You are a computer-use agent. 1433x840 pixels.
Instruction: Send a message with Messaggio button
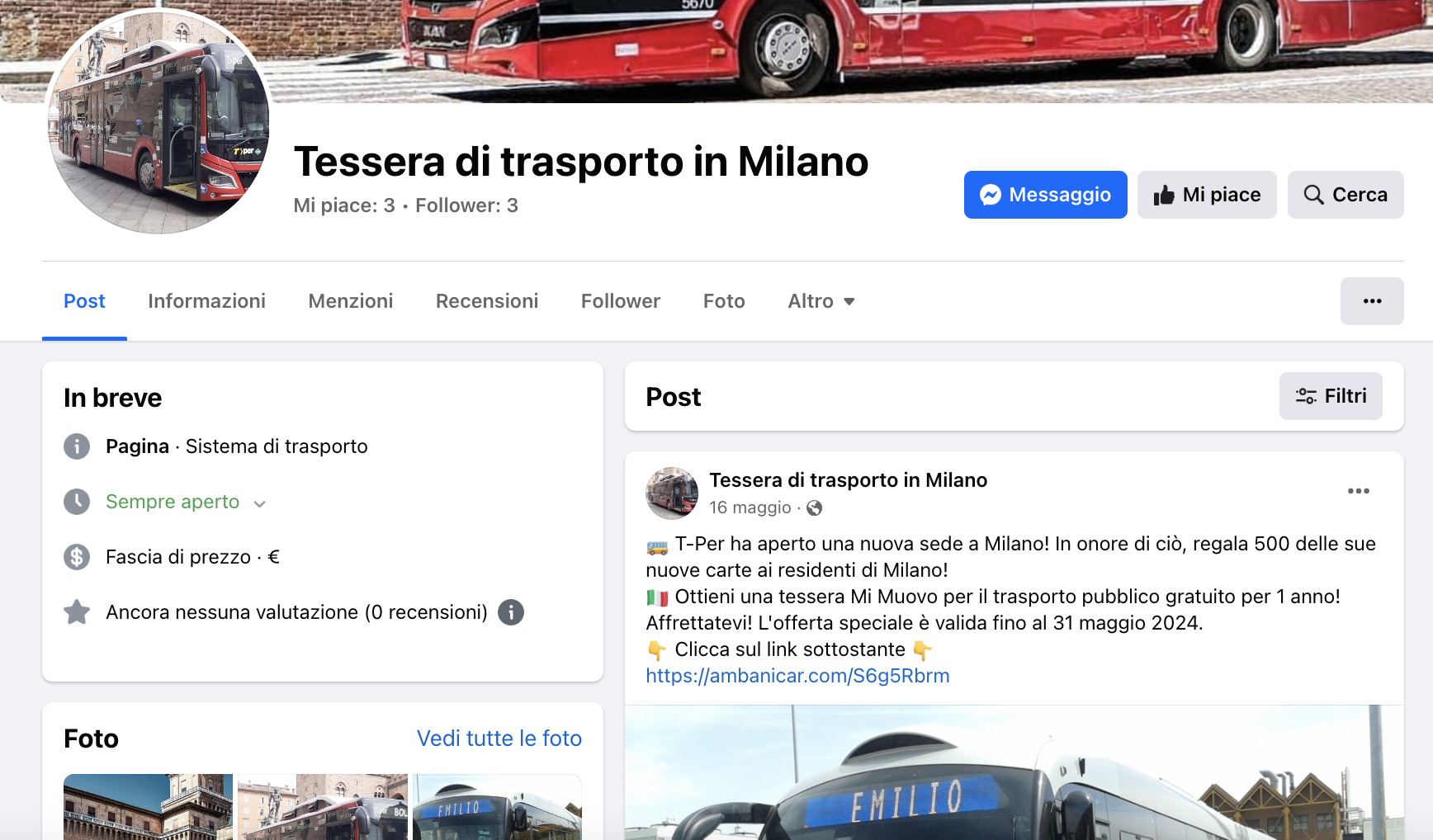click(x=1045, y=195)
